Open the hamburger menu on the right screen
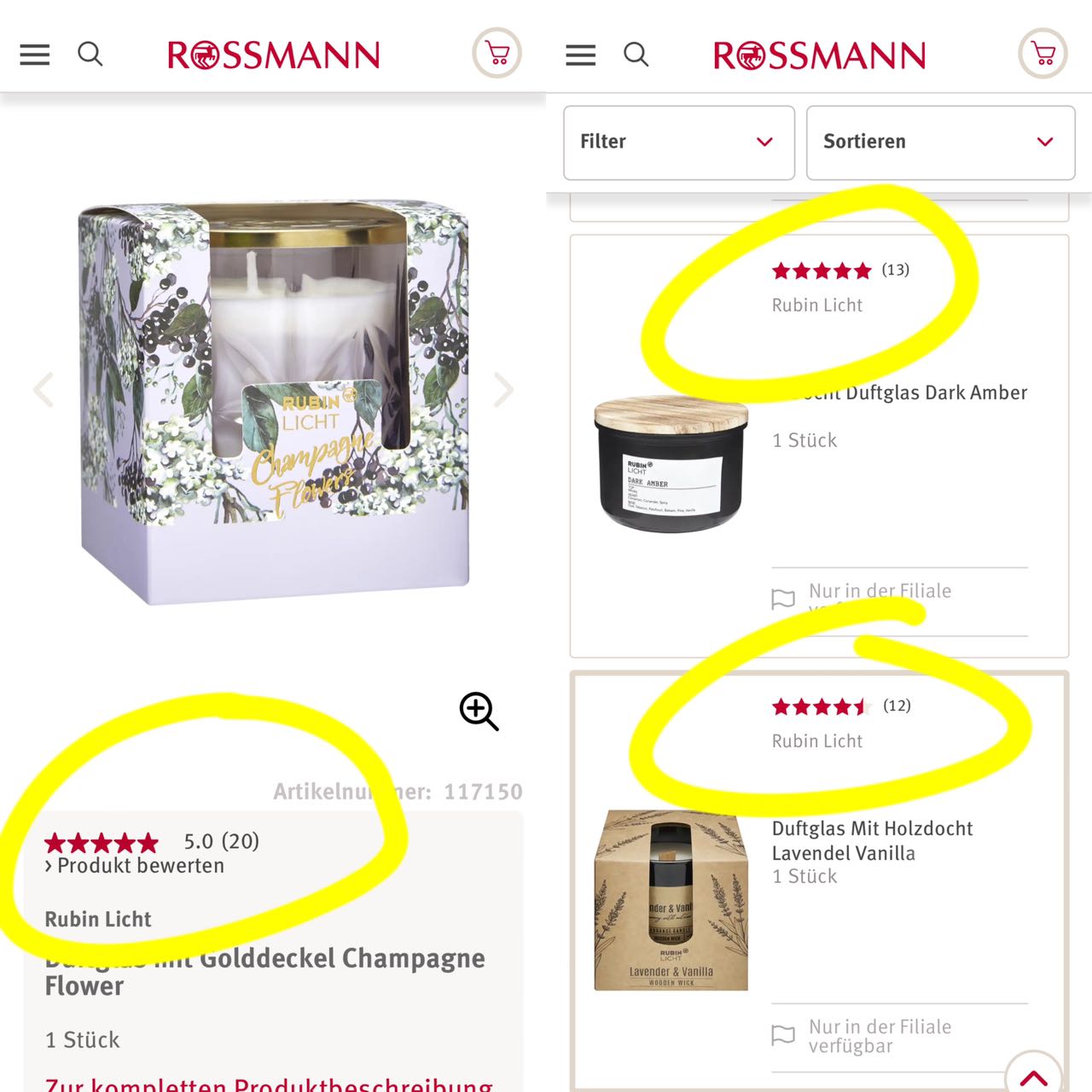 (x=581, y=55)
